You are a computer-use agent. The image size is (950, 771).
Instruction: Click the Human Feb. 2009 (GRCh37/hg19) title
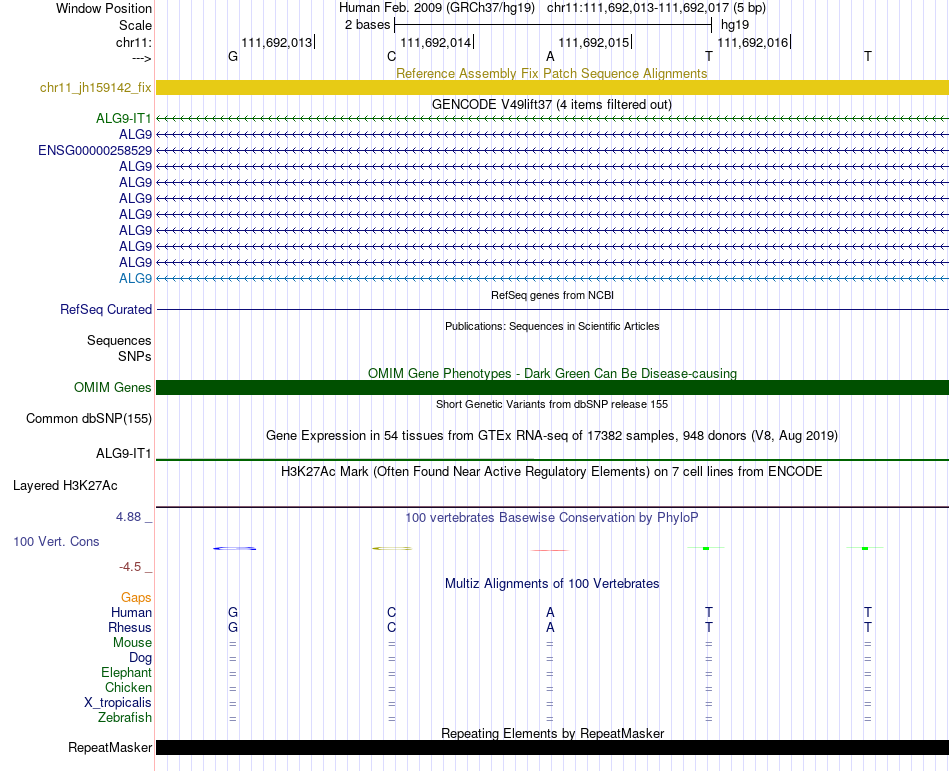[437, 8]
